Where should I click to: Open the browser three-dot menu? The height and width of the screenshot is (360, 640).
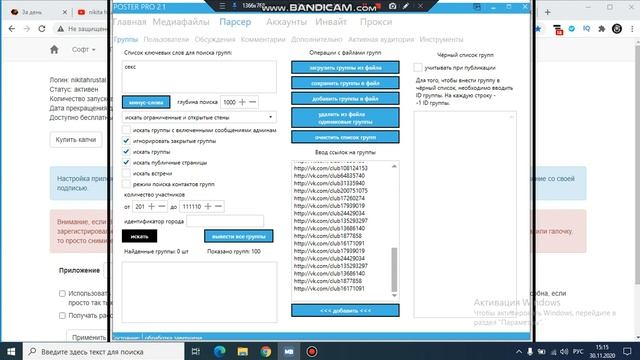pyautogui.click(x=632, y=29)
